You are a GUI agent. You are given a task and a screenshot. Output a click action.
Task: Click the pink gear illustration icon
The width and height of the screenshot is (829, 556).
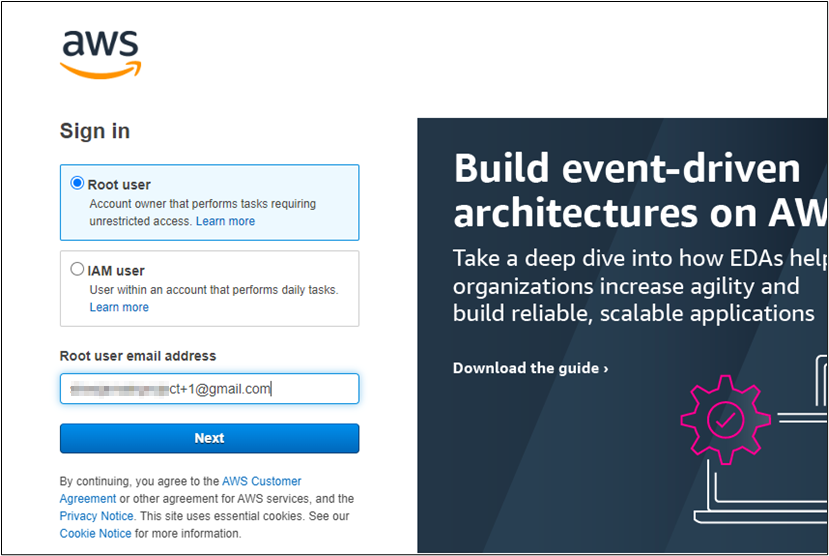point(722,420)
